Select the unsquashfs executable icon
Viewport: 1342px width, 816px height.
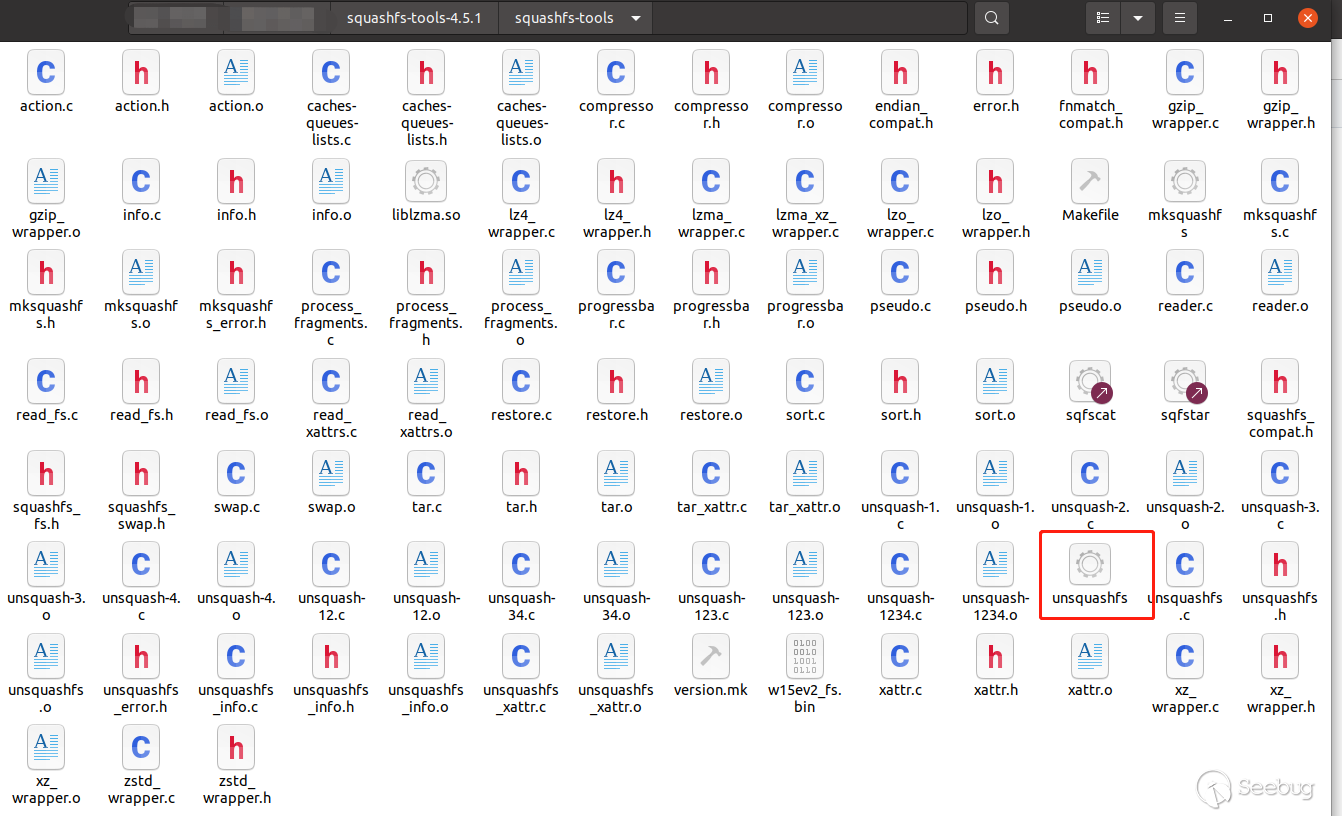click(1089, 565)
